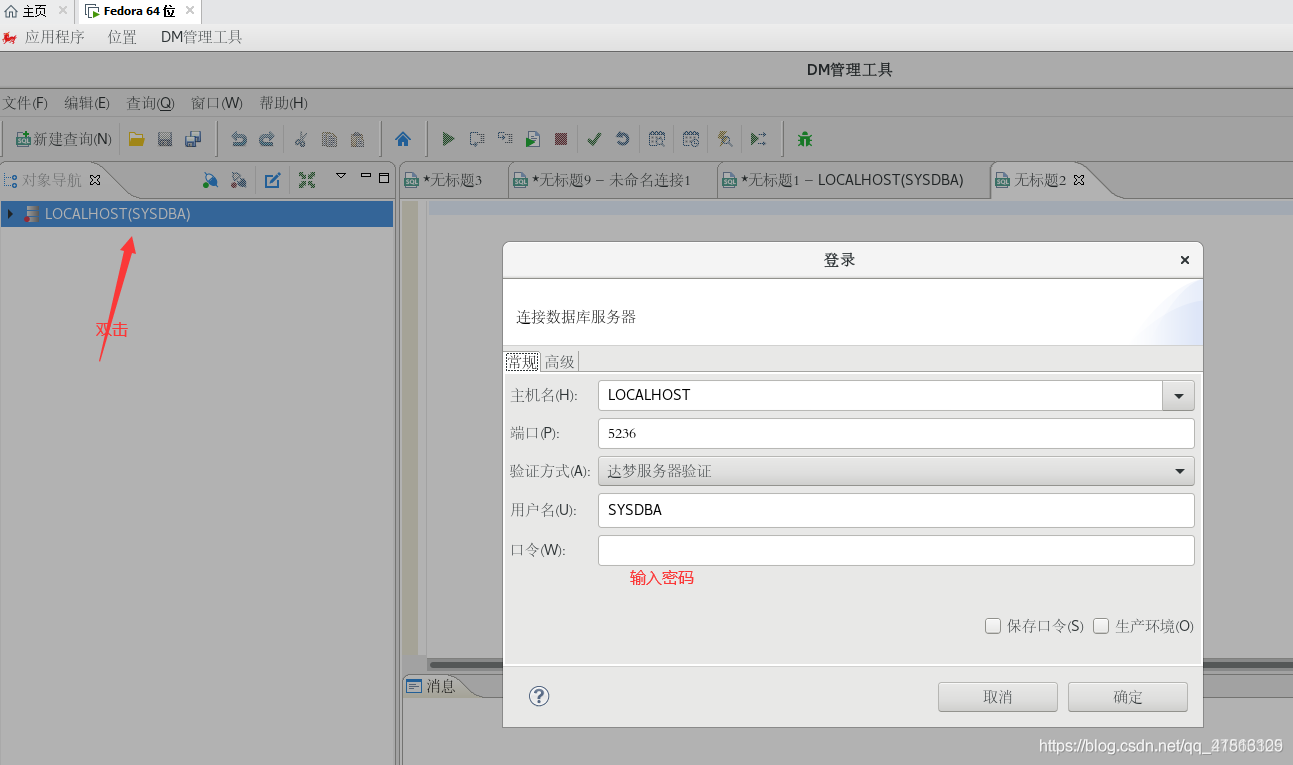Maximize the Object Navigator panel
This screenshot has height=765, width=1293.
[384, 177]
